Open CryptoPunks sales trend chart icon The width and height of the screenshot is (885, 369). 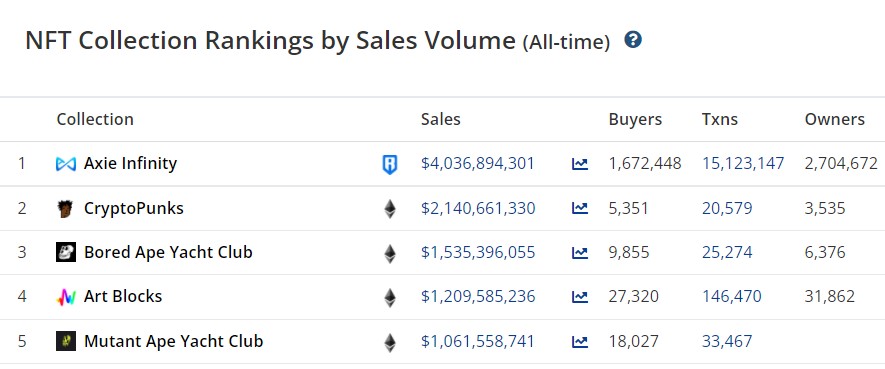click(x=580, y=209)
